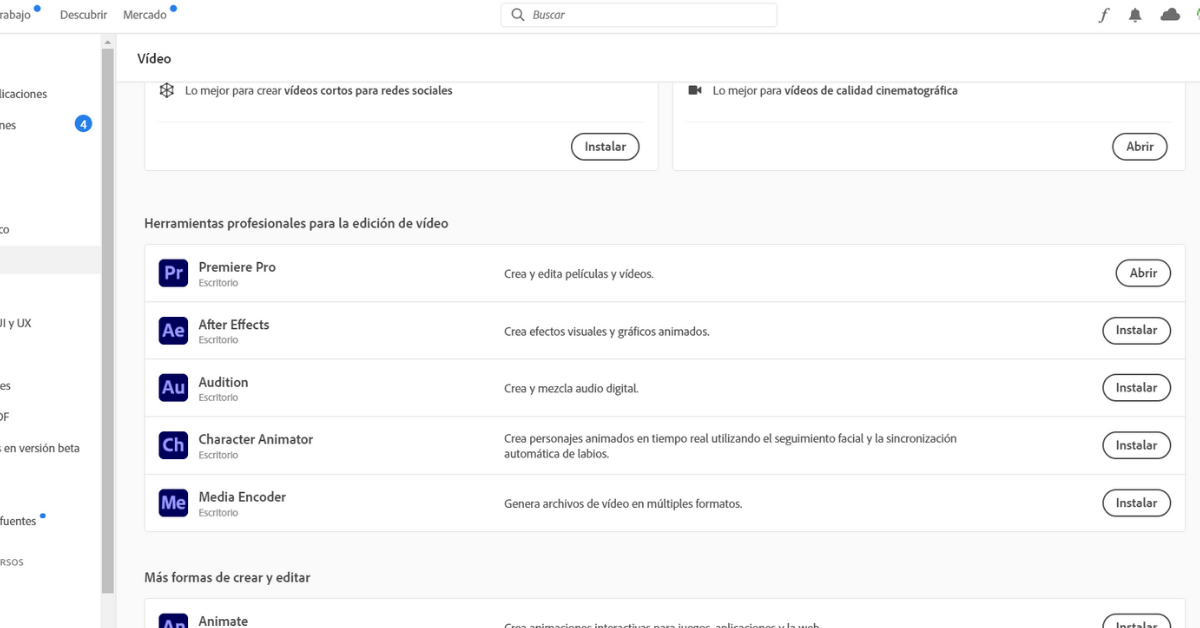Click the search magnifier icon

pyautogui.click(x=518, y=15)
